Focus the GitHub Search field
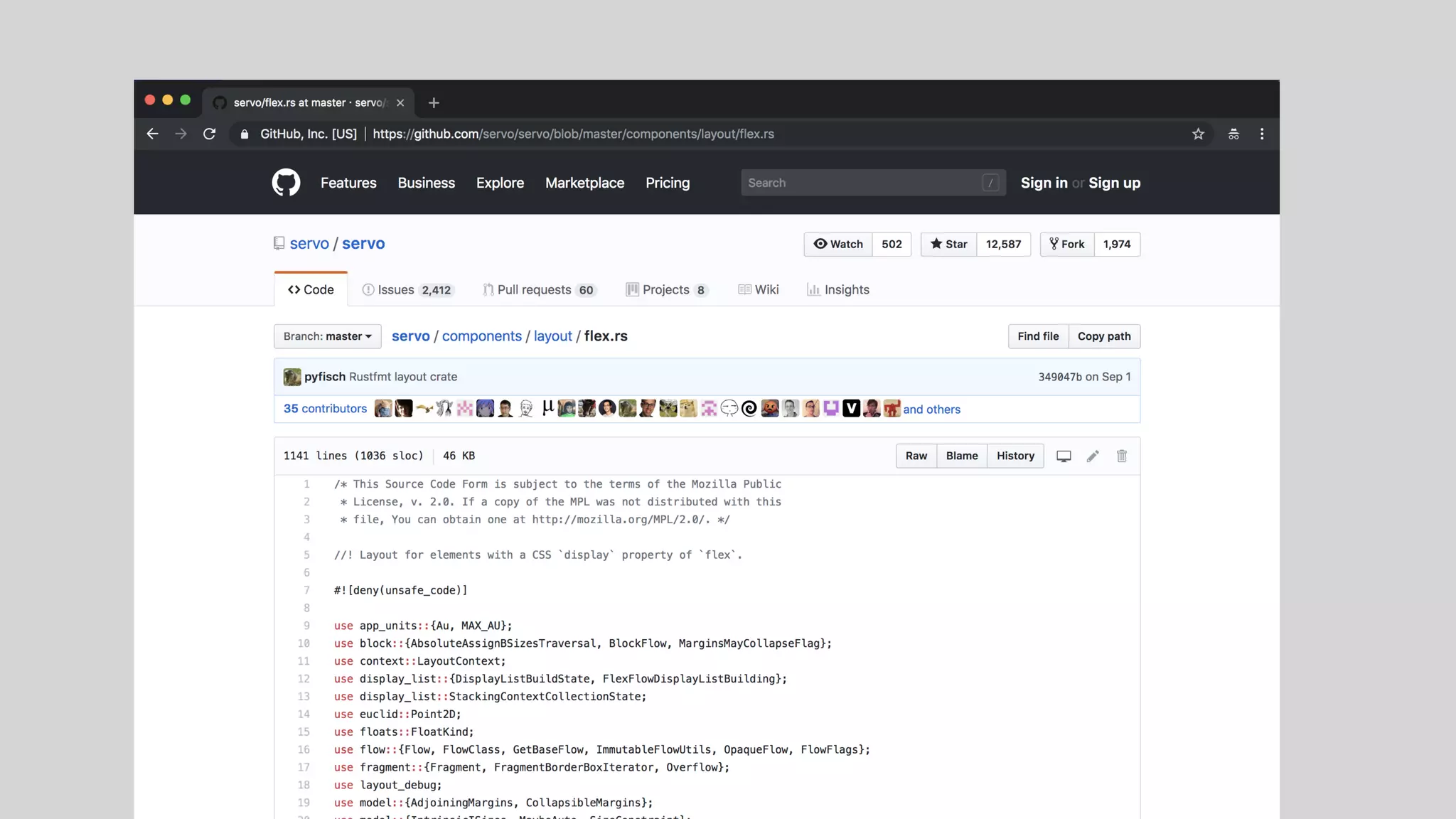This screenshot has width=1456, height=819. pos(873,183)
